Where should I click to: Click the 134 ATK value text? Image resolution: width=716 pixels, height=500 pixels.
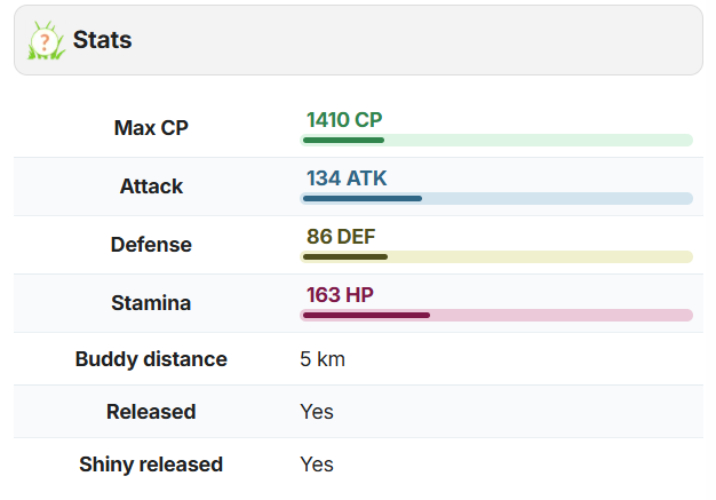click(x=346, y=179)
